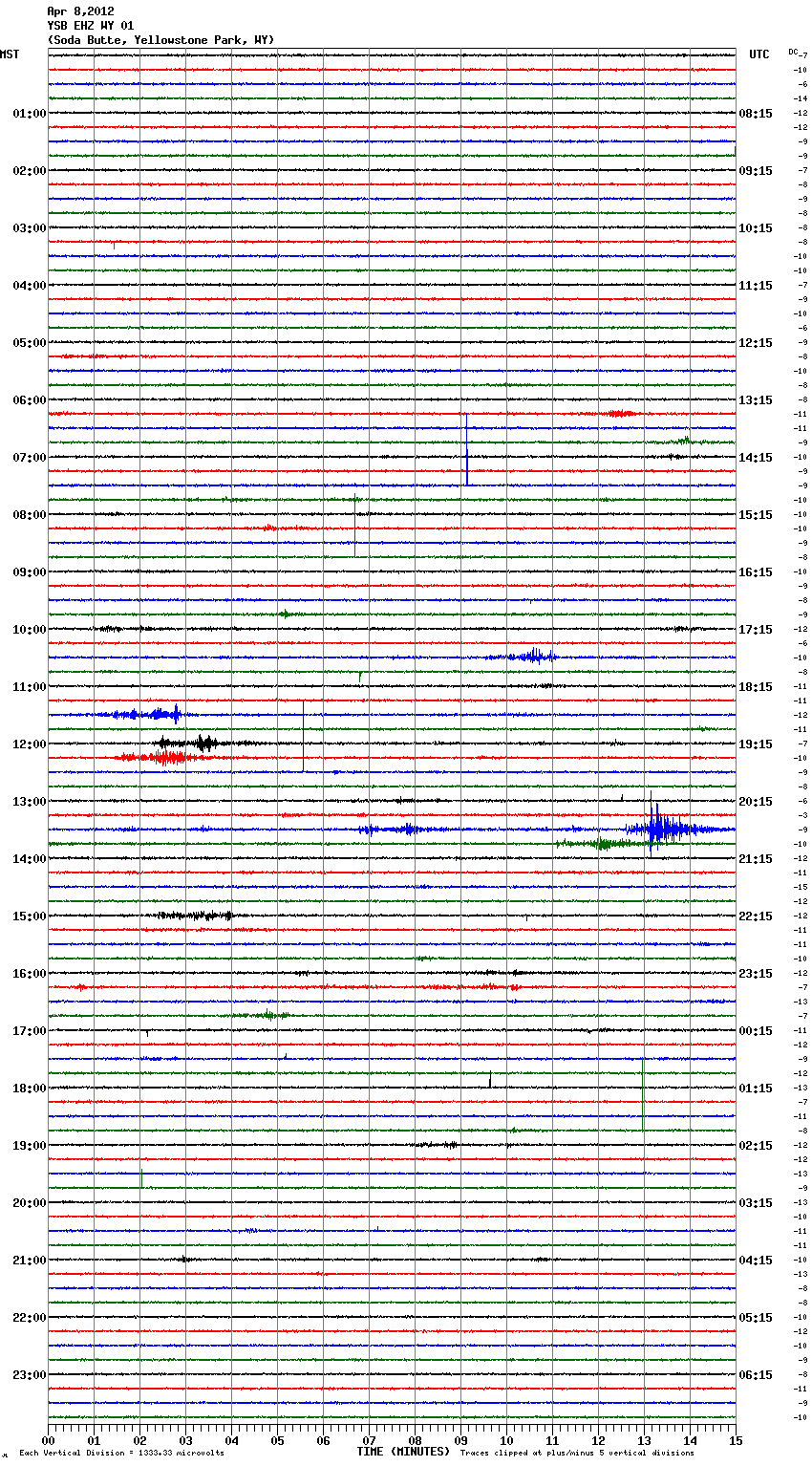This screenshot has width=812, height=1466.
Task: Click the 'MST' column header
Action: (10, 54)
